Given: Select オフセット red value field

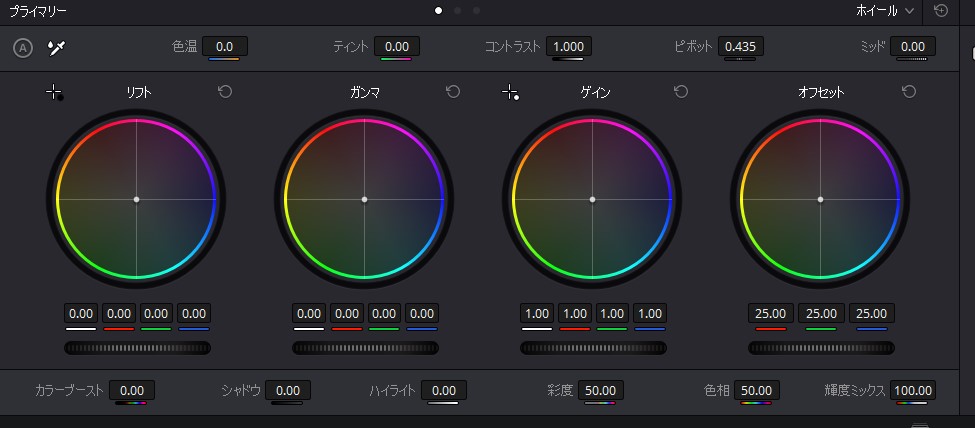Looking at the screenshot, I should click(x=771, y=314).
